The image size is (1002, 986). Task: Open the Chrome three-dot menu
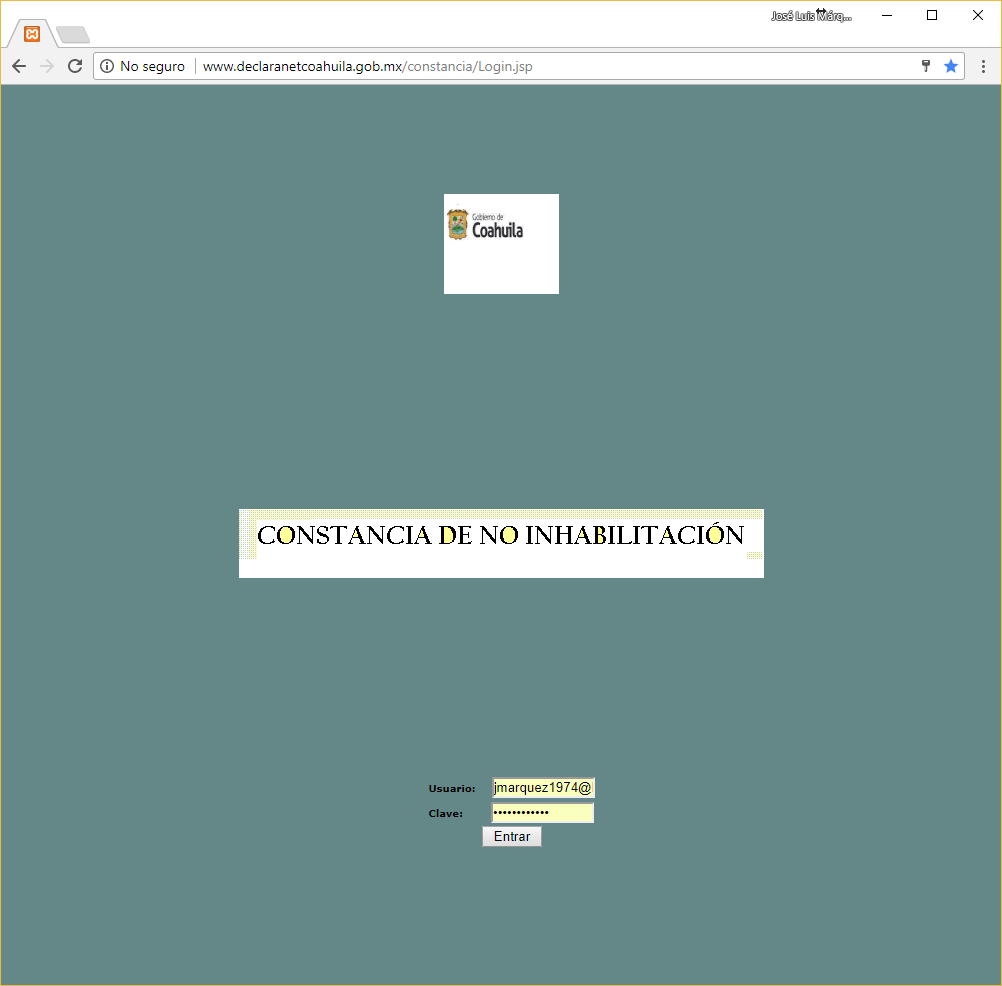[x=984, y=66]
